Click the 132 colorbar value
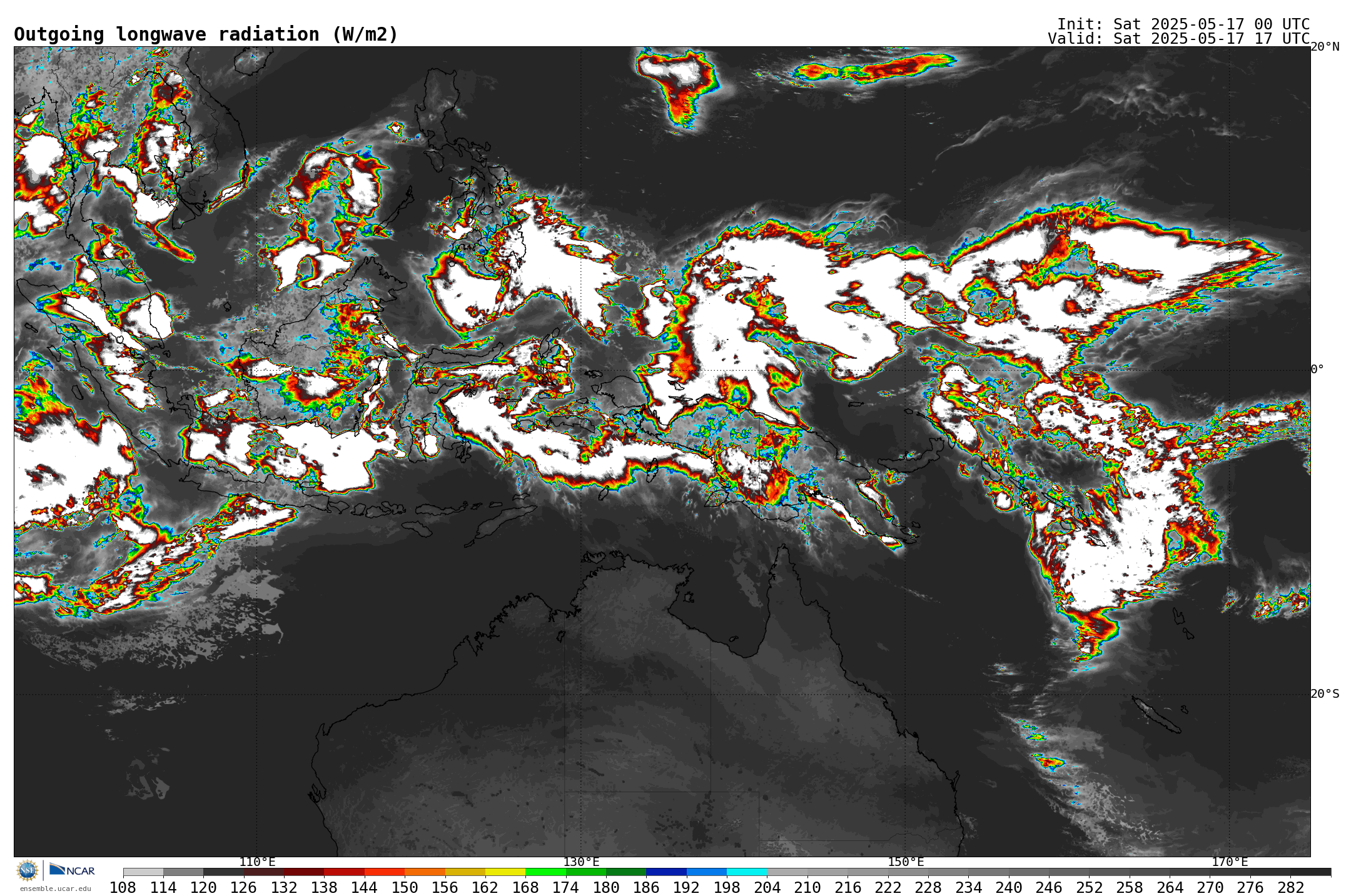1351x896 pixels. tap(284, 887)
